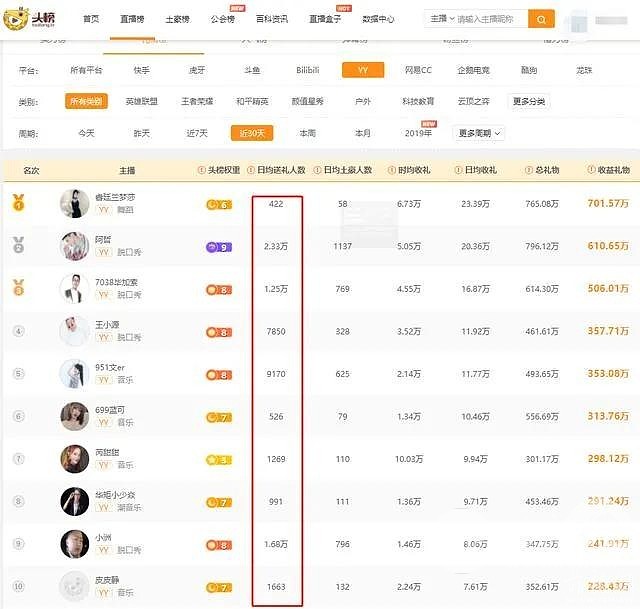Click the 头榜 site logo

pyautogui.click(x=29, y=18)
